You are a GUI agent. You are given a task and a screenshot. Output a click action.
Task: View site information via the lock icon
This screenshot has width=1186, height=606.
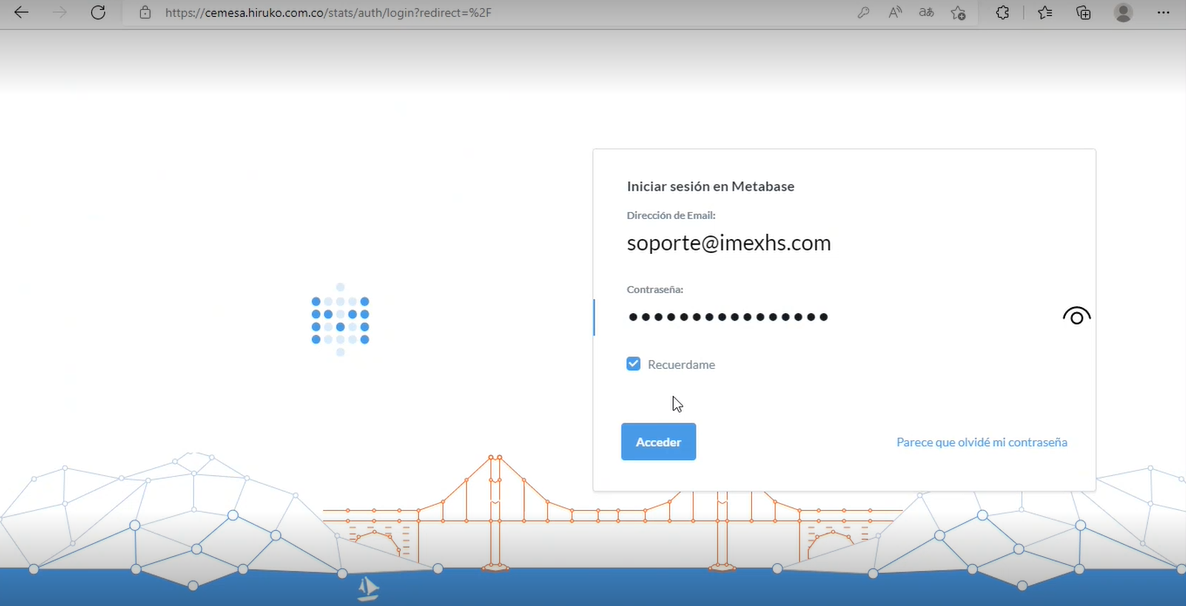[x=145, y=13]
